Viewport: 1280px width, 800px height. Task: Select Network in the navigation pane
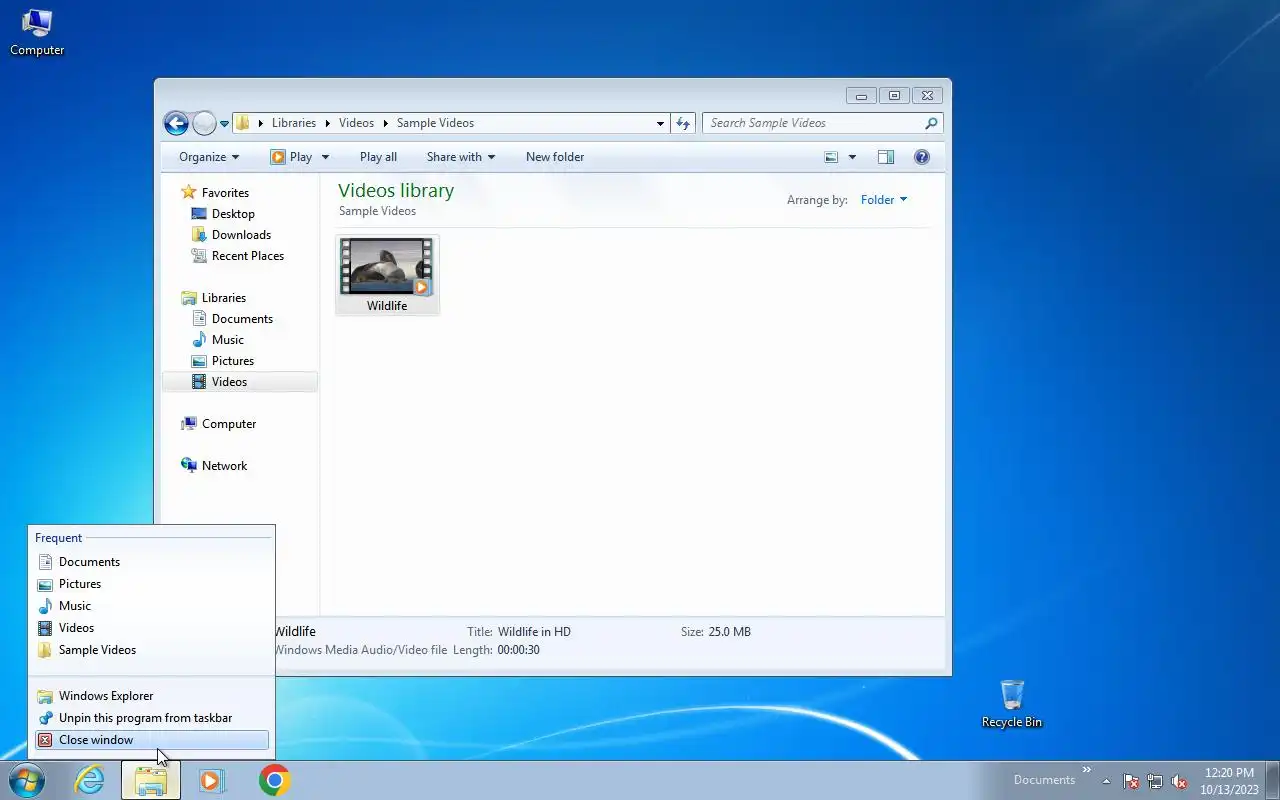coord(224,466)
